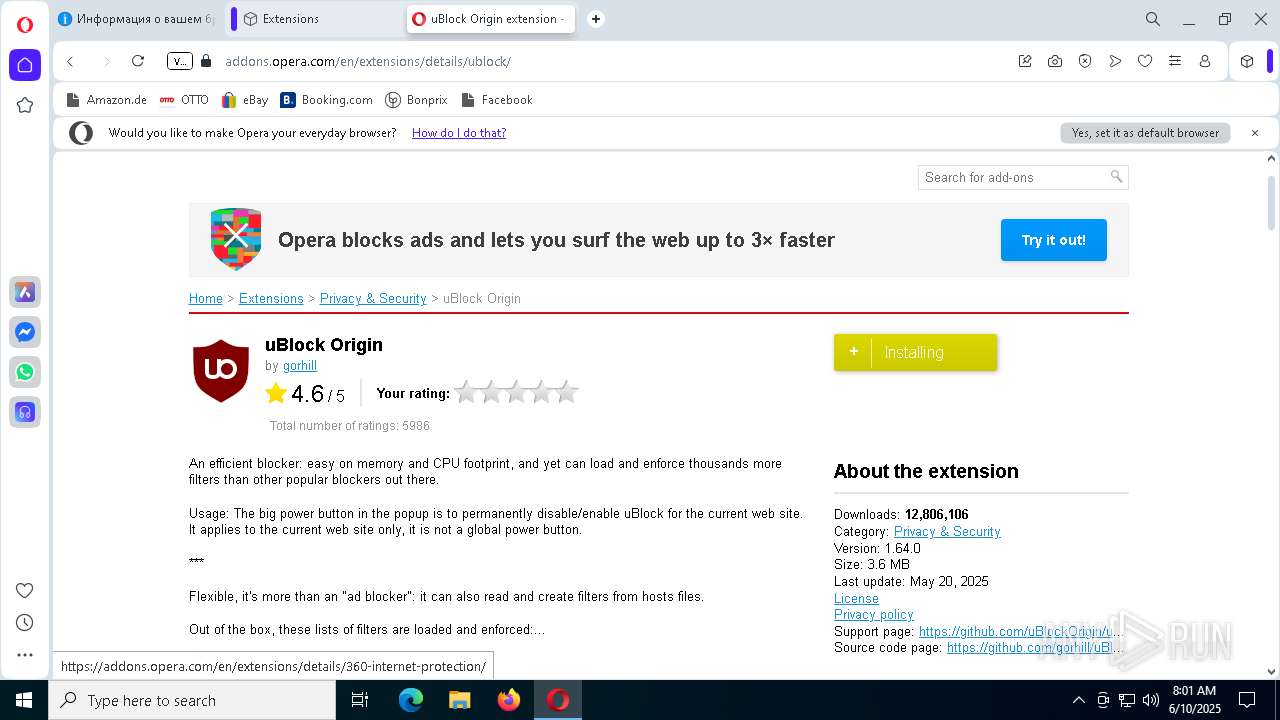Open the heart Pinboards icon in sidebar

(x=25, y=590)
